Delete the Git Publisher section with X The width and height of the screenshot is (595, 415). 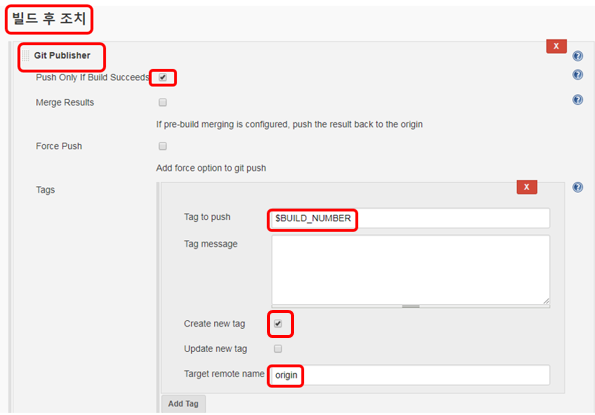pyautogui.click(x=556, y=46)
